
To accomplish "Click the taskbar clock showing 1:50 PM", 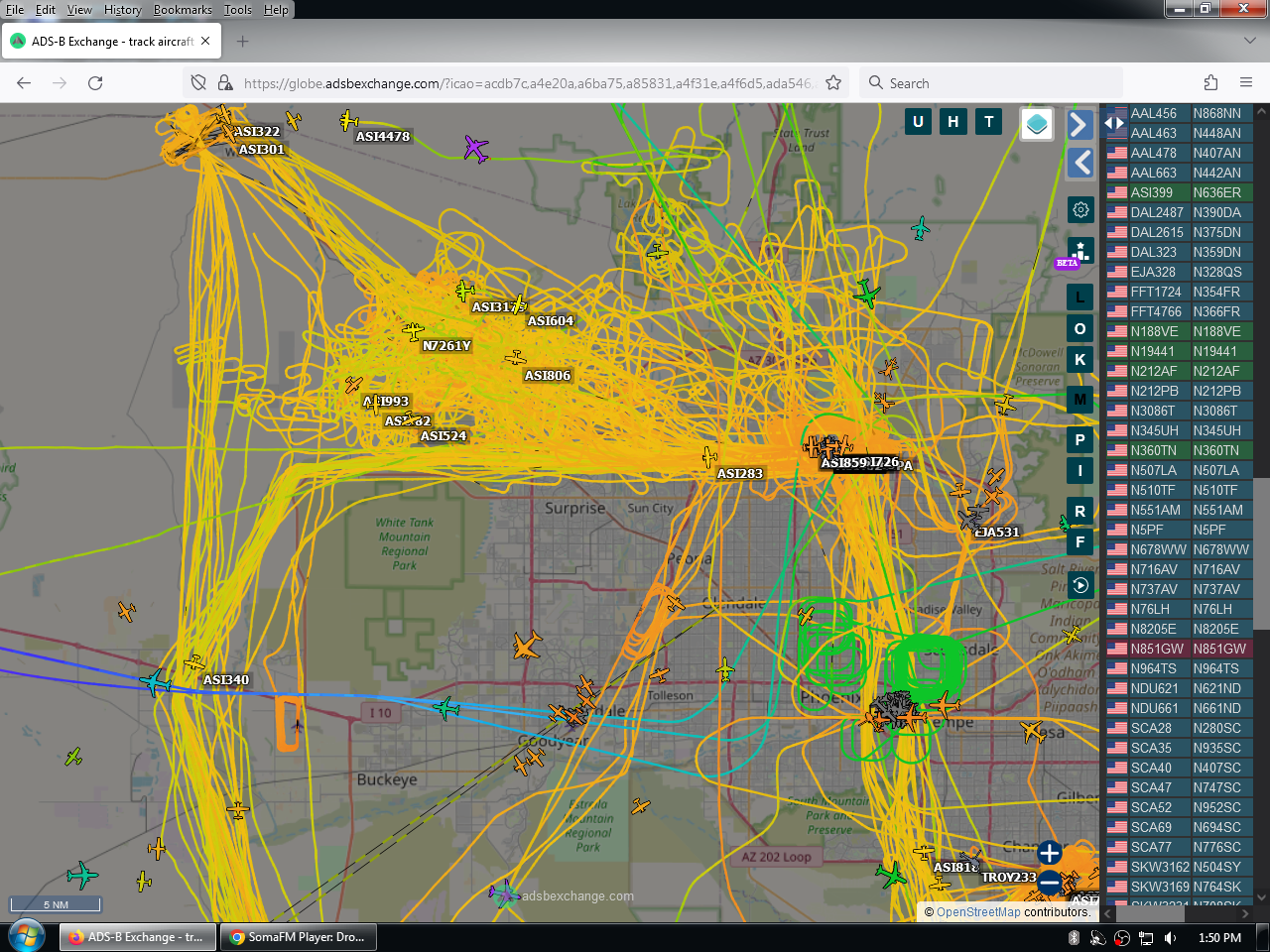I will click(1219, 937).
